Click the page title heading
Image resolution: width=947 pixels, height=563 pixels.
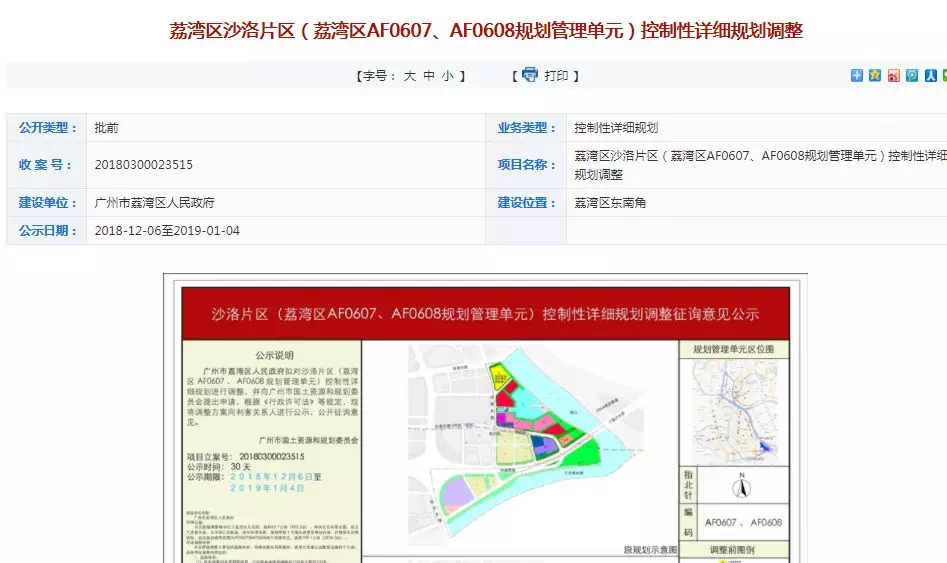point(486,30)
